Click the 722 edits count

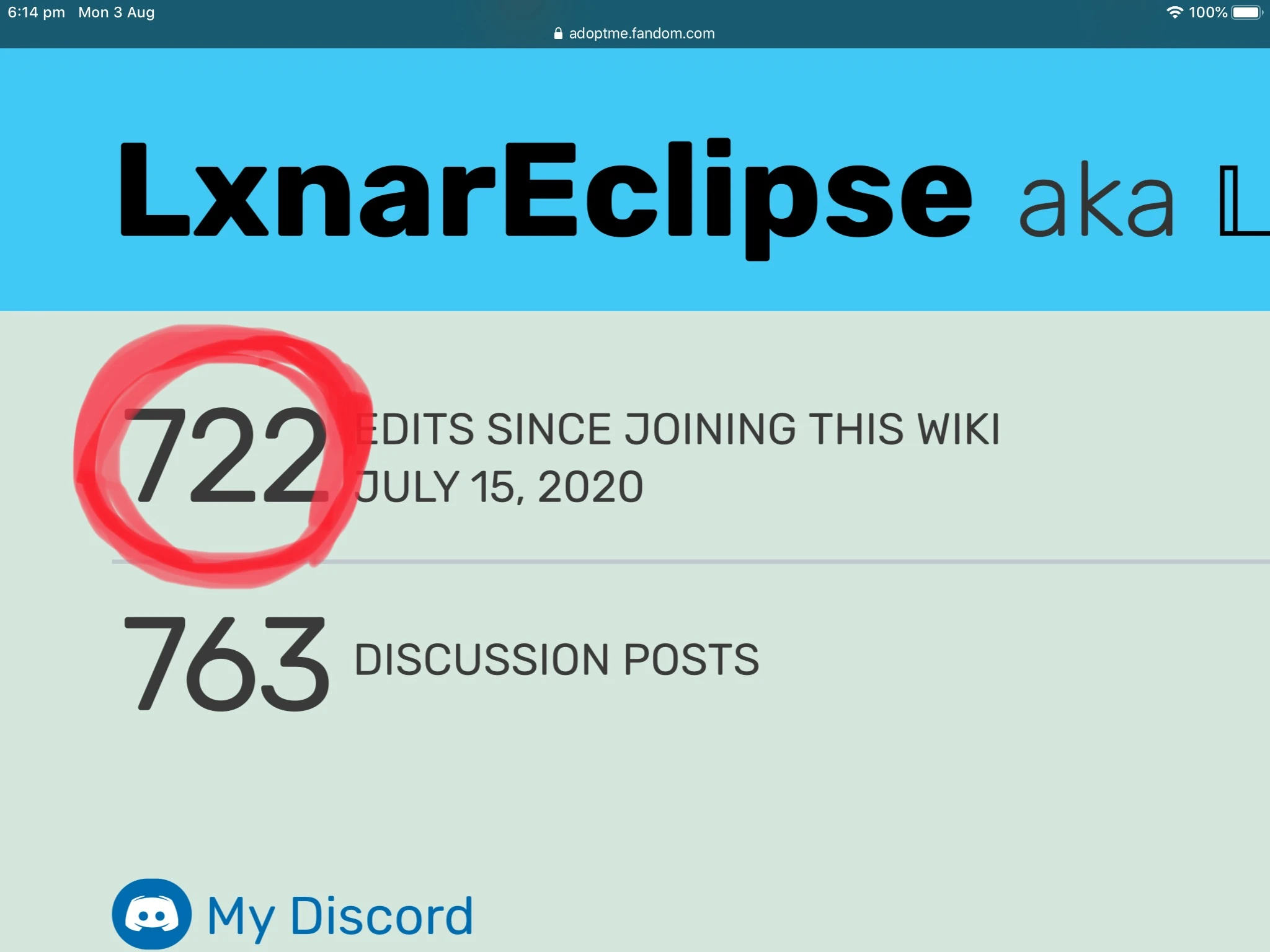pyautogui.click(x=226, y=456)
